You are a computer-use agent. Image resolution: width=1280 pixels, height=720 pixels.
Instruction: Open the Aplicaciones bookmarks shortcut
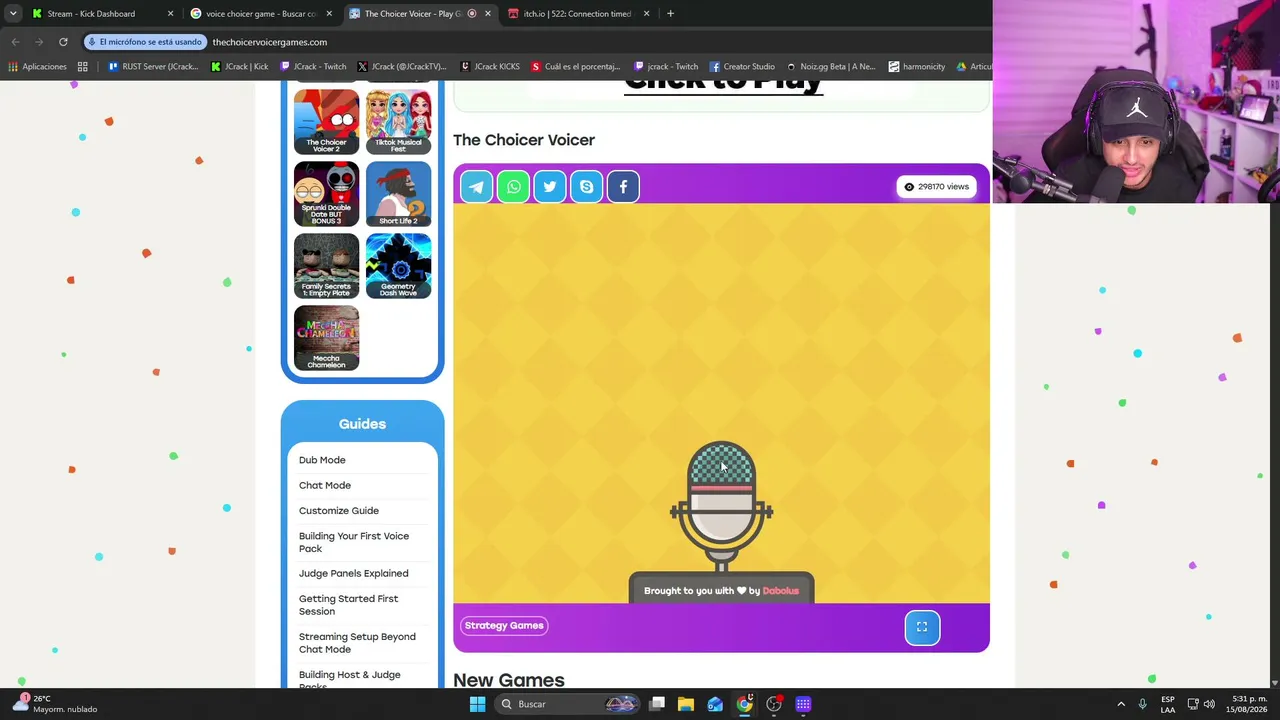[38, 67]
